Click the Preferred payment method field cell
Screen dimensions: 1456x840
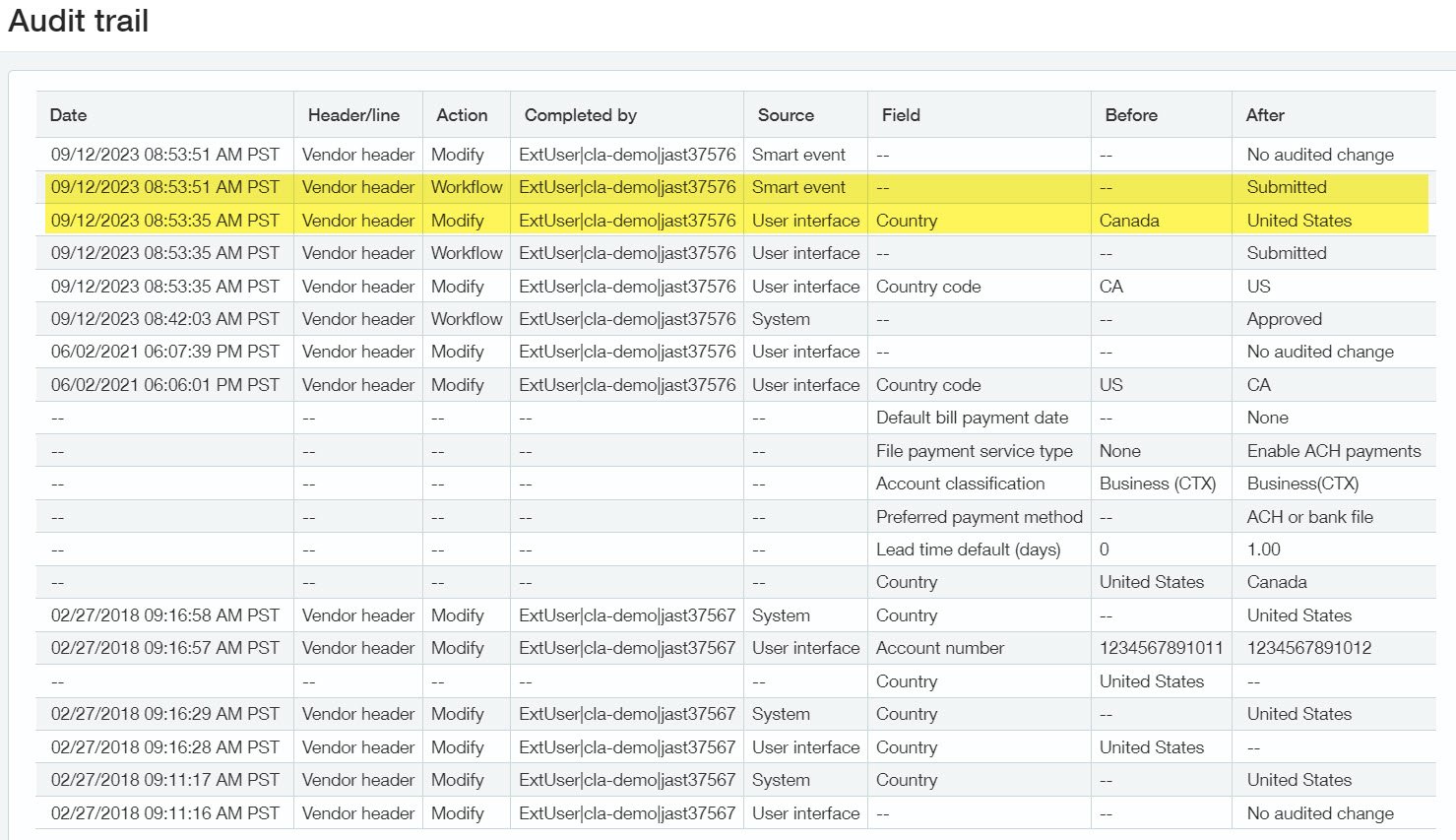[x=979, y=517]
